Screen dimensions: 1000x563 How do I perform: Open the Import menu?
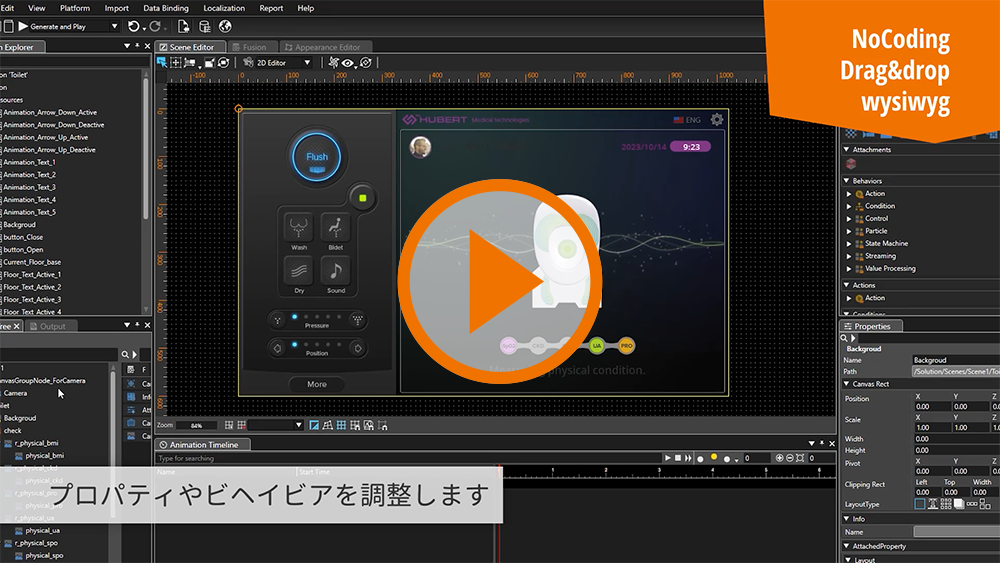(x=117, y=8)
